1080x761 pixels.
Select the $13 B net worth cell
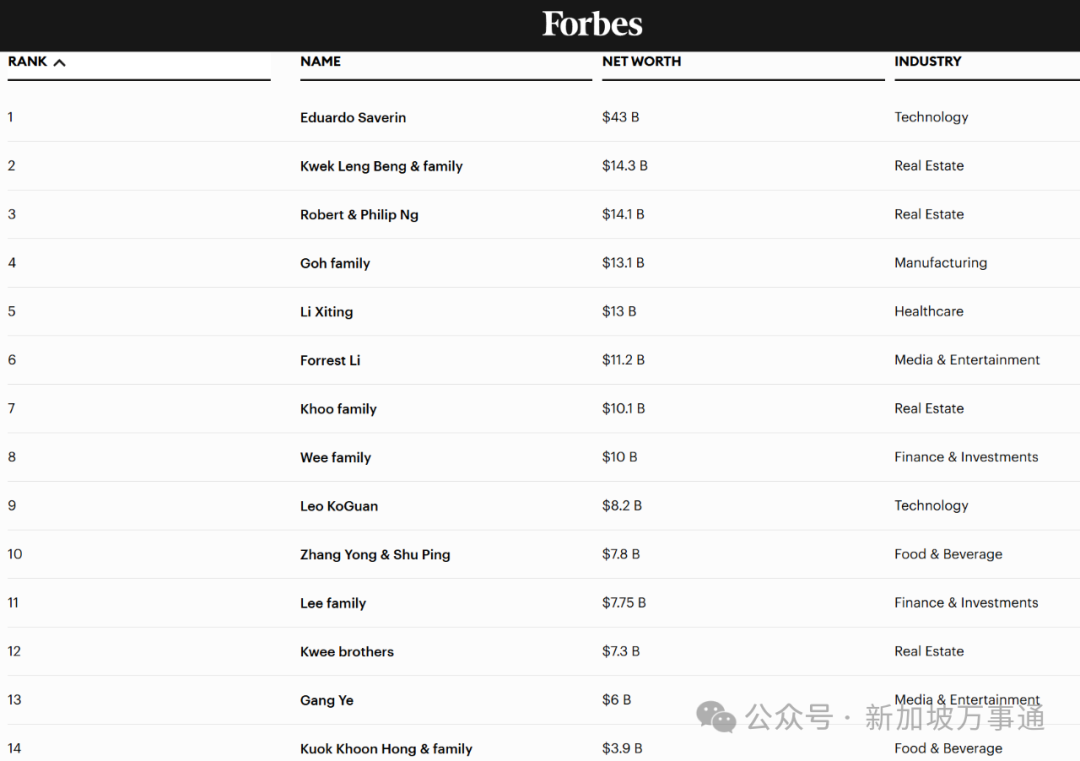point(619,311)
